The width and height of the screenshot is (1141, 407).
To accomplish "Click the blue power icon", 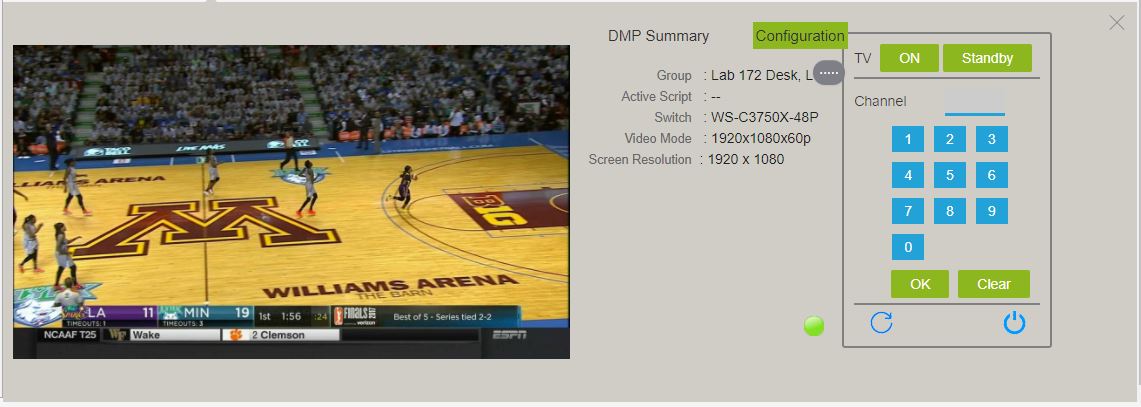I will pyautogui.click(x=1014, y=323).
